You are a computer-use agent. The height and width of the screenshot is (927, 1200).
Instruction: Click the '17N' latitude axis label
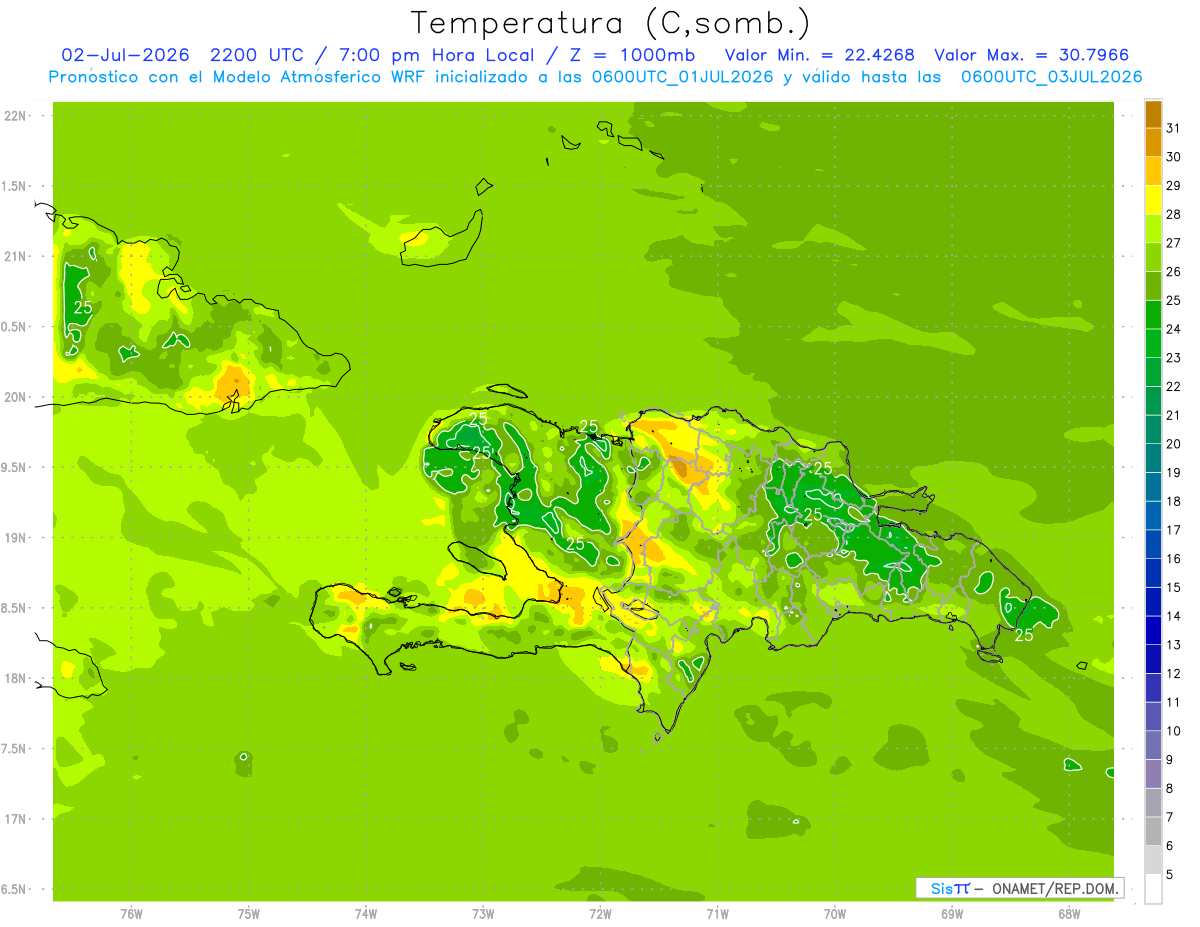[14, 819]
